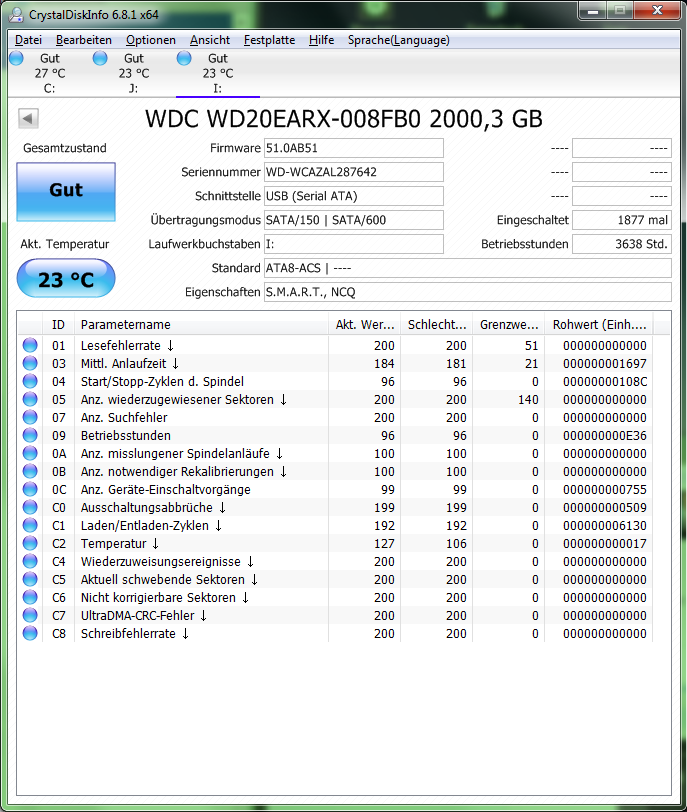Click status icon of Start/Stopp-Zyklen row
This screenshot has width=687, height=812.
(x=30, y=381)
